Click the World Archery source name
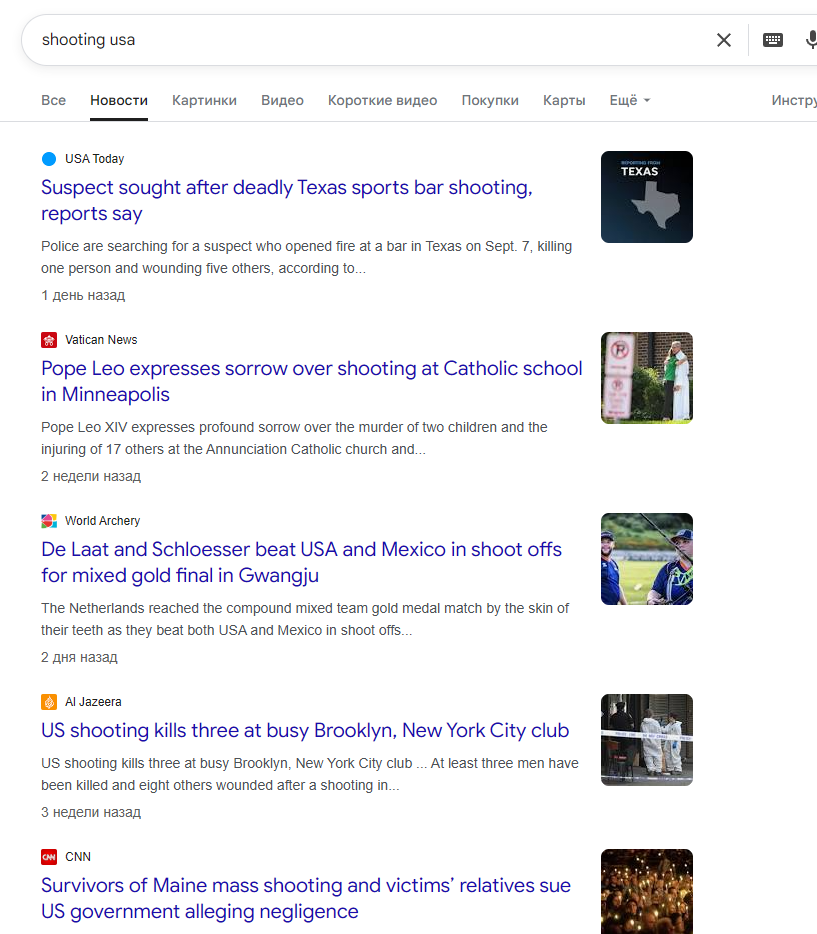 point(102,521)
